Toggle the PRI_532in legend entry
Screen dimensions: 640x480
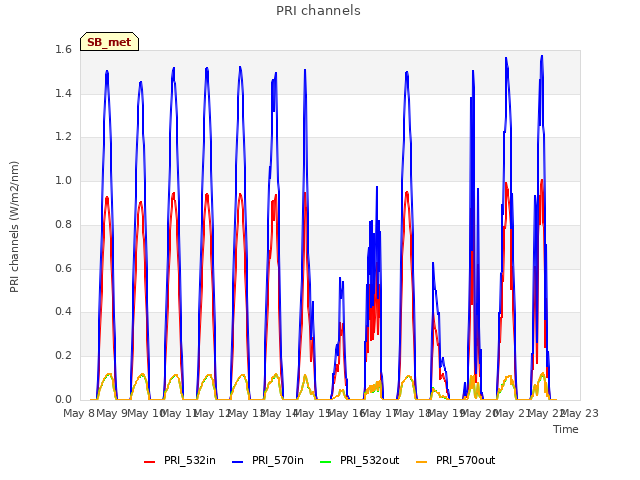(x=180, y=460)
